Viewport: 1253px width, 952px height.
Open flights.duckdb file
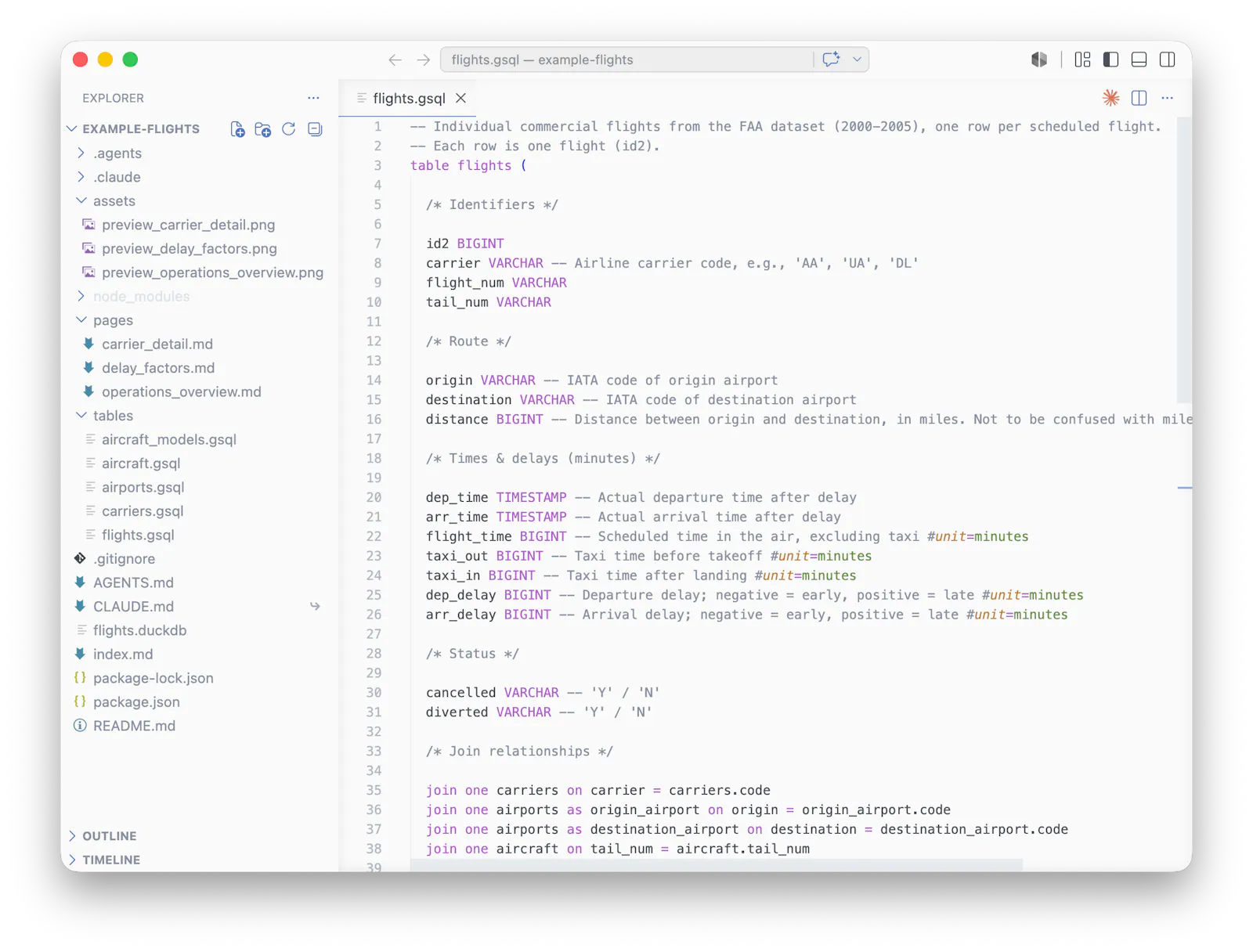point(139,630)
